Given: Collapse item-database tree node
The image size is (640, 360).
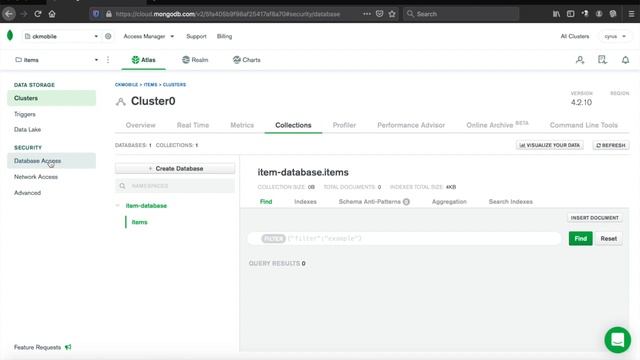Looking at the screenshot, I should (118, 205).
